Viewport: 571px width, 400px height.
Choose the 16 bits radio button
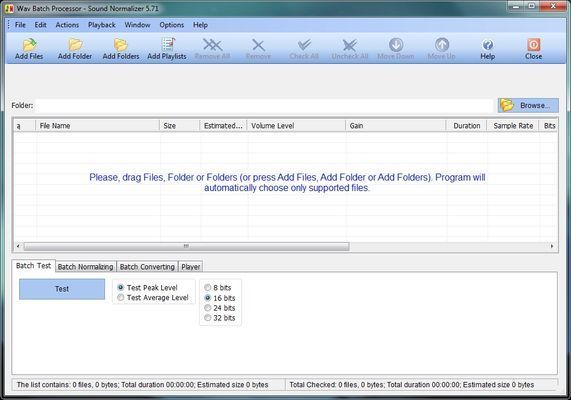coord(220,298)
